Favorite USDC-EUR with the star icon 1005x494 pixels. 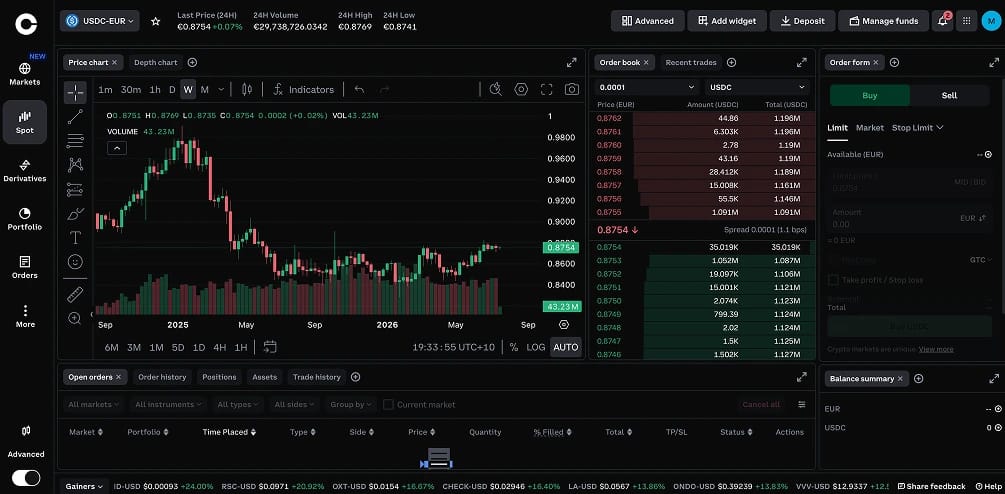[x=155, y=21]
